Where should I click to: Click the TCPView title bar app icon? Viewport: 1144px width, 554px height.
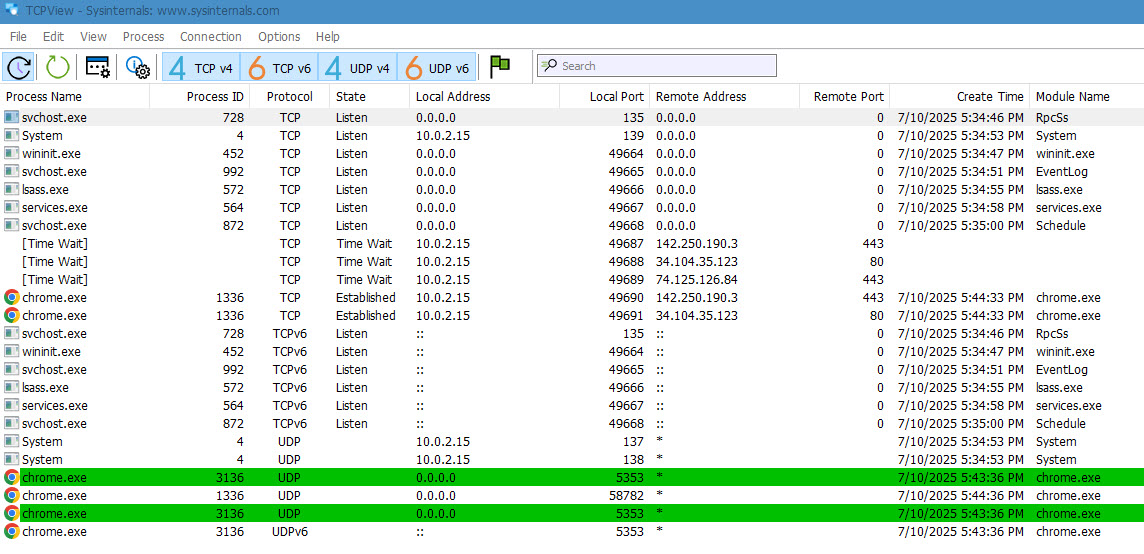pyautogui.click(x=11, y=11)
